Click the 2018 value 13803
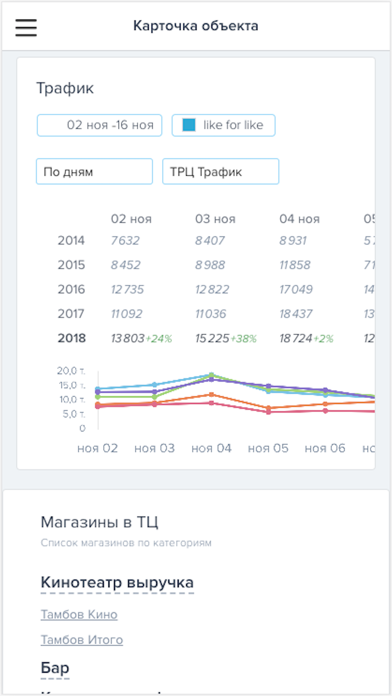This screenshot has height=696, width=392. pyautogui.click(x=128, y=339)
